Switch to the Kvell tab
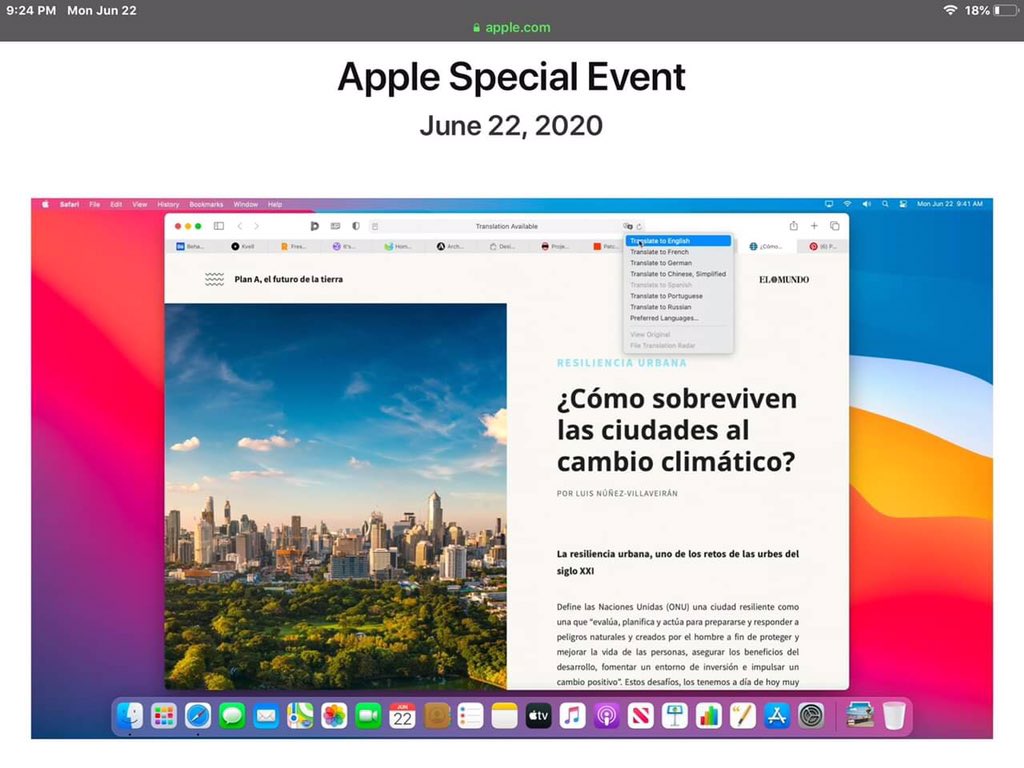The height and width of the screenshot is (768, 1024). pyautogui.click(x=243, y=246)
